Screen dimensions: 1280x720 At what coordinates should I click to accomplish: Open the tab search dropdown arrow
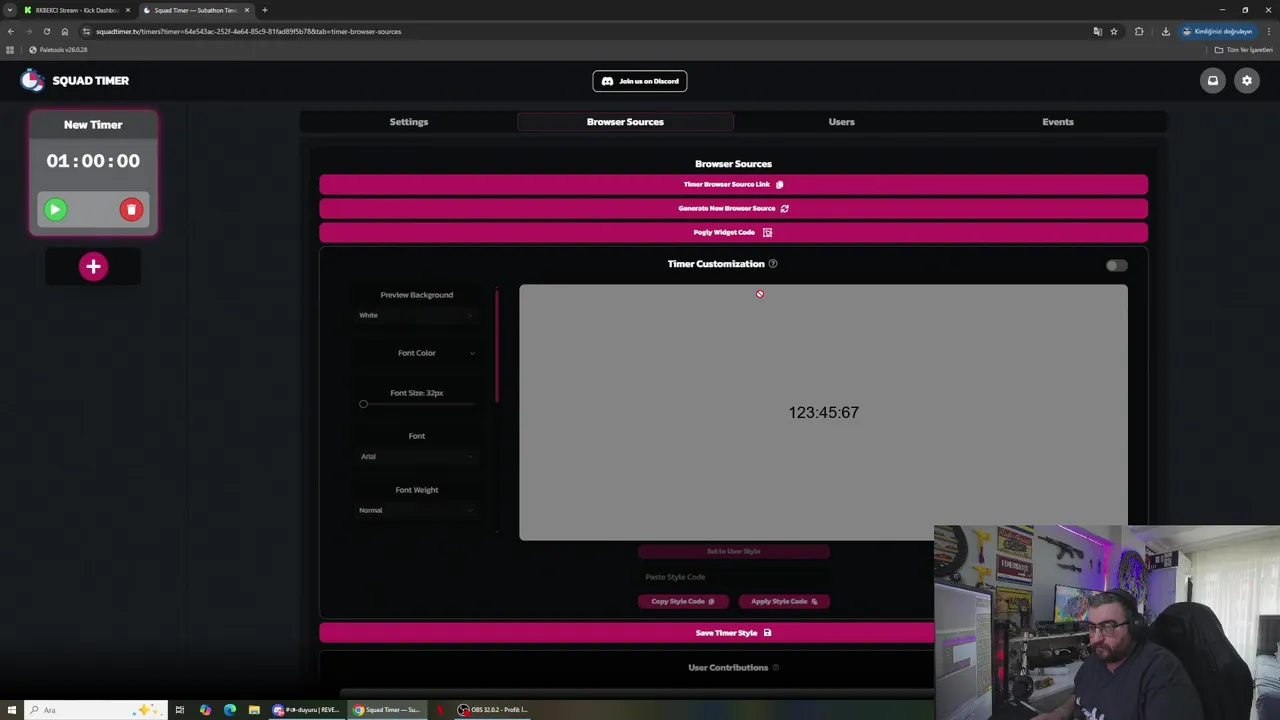pos(9,10)
